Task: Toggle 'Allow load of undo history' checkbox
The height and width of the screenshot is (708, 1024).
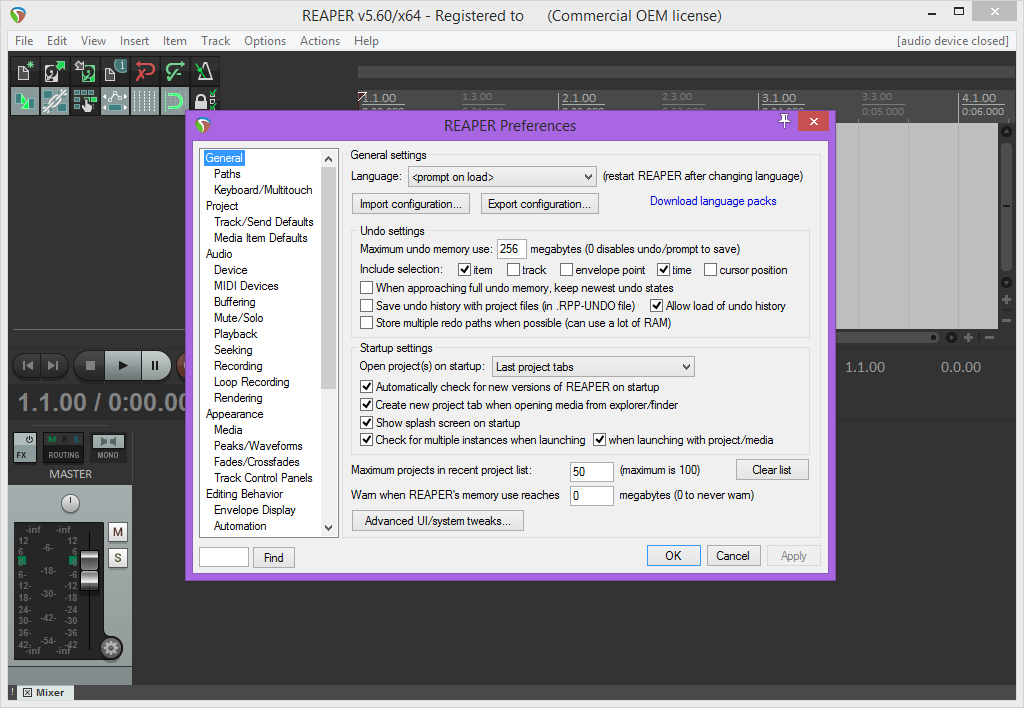Action: click(x=656, y=306)
